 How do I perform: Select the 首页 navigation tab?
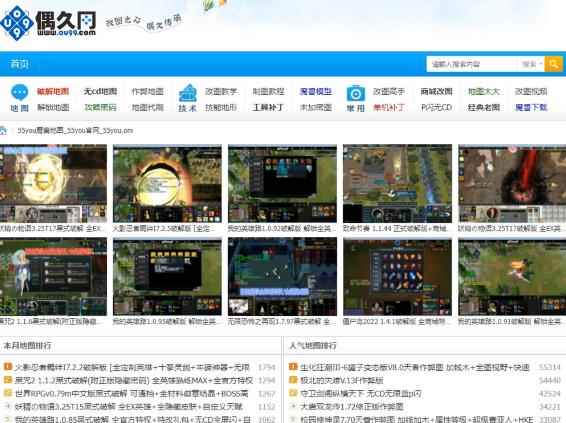click(19, 64)
